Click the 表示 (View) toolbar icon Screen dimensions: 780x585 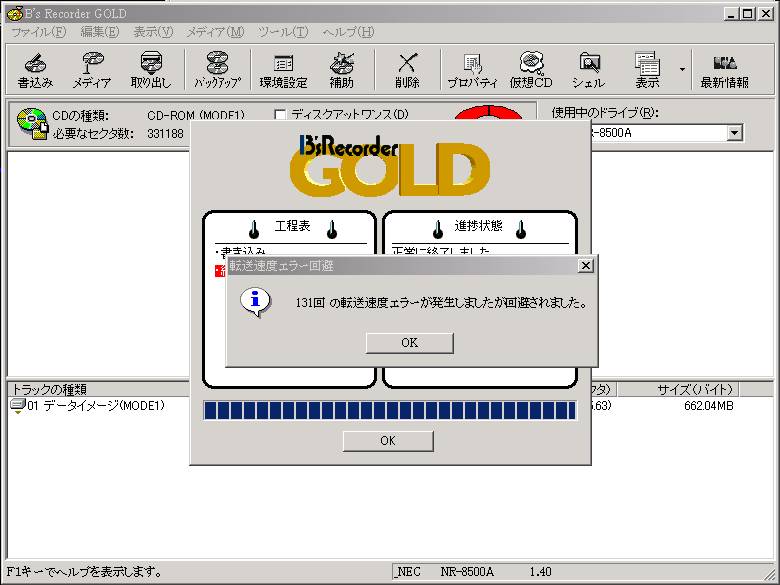click(x=647, y=70)
